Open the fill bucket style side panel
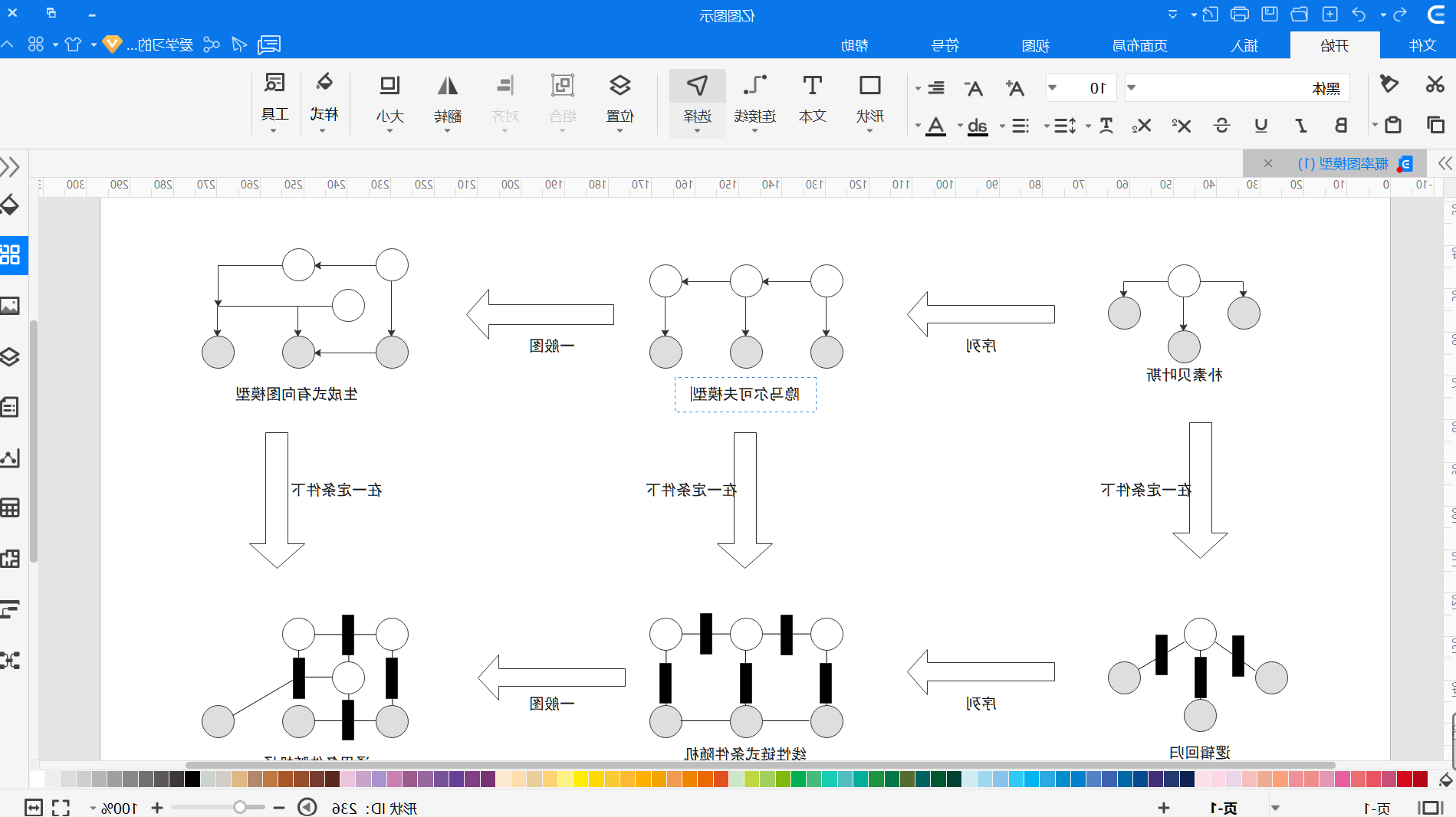1456x817 pixels. 10,205
